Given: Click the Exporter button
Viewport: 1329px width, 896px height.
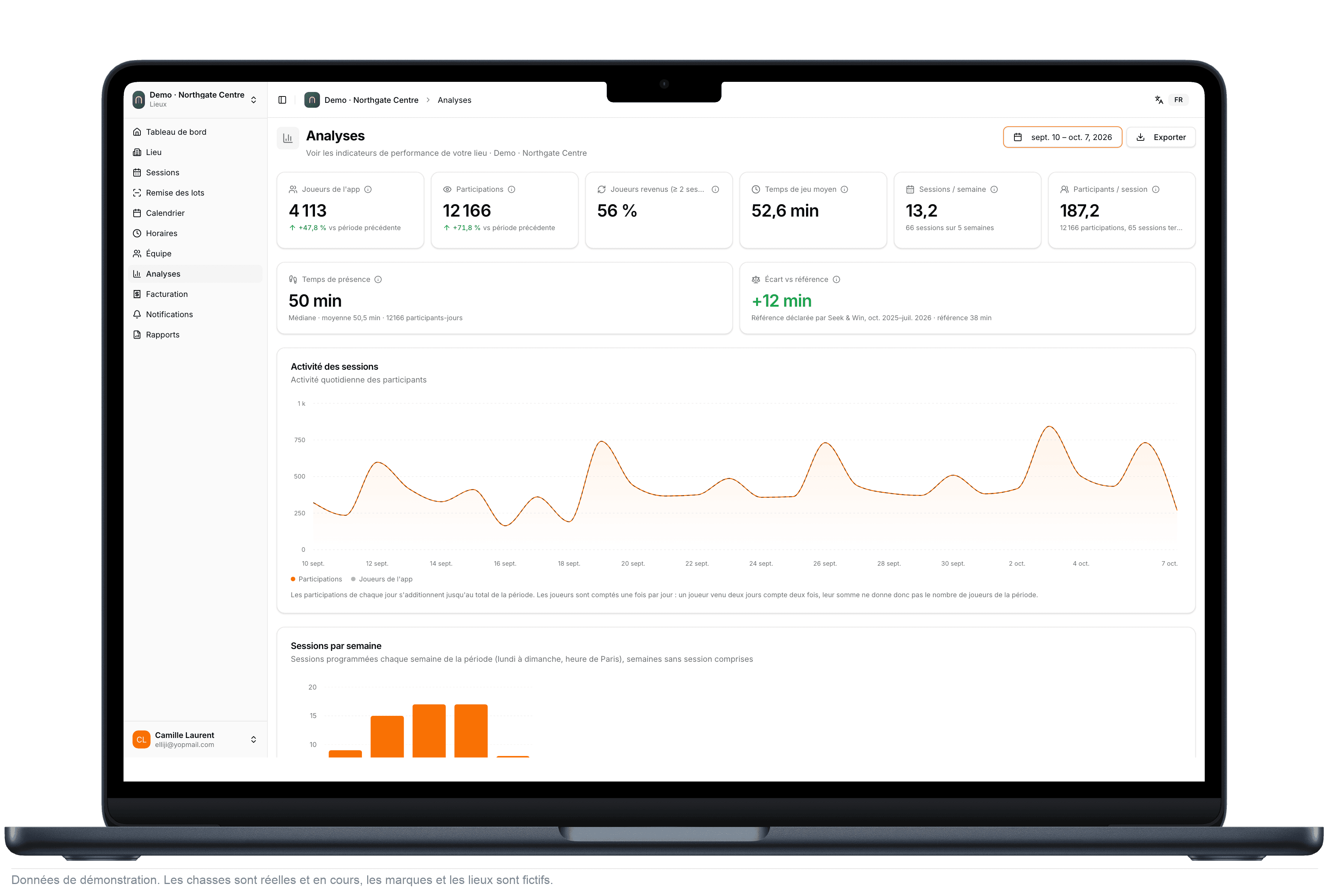Looking at the screenshot, I should click(1160, 137).
